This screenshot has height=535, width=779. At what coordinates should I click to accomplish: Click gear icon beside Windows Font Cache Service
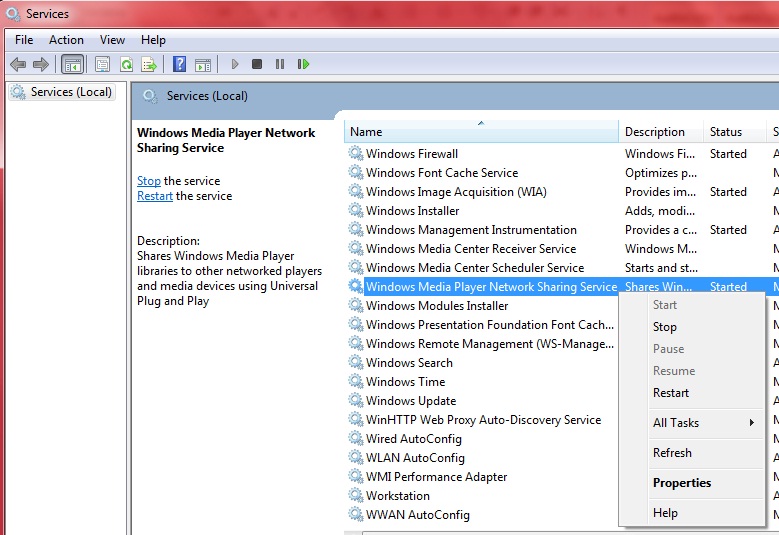(x=356, y=172)
